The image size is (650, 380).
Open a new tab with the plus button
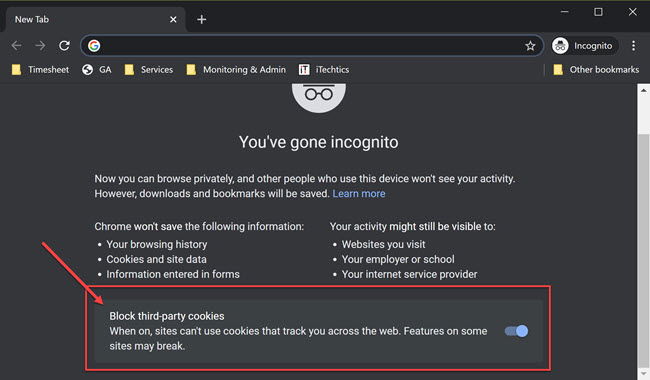201,19
